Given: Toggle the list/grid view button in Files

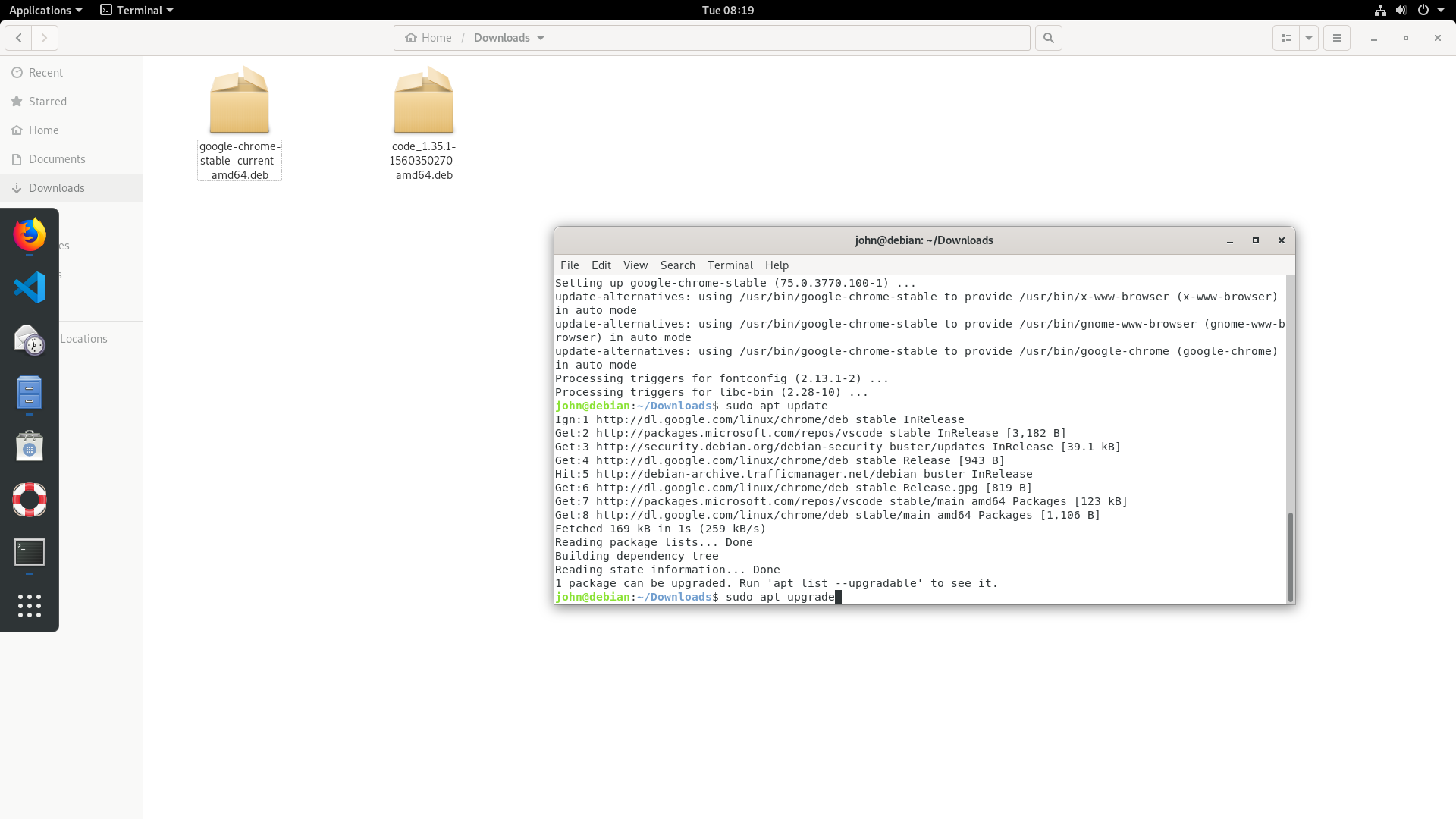Looking at the screenshot, I should click(x=1286, y=38).
